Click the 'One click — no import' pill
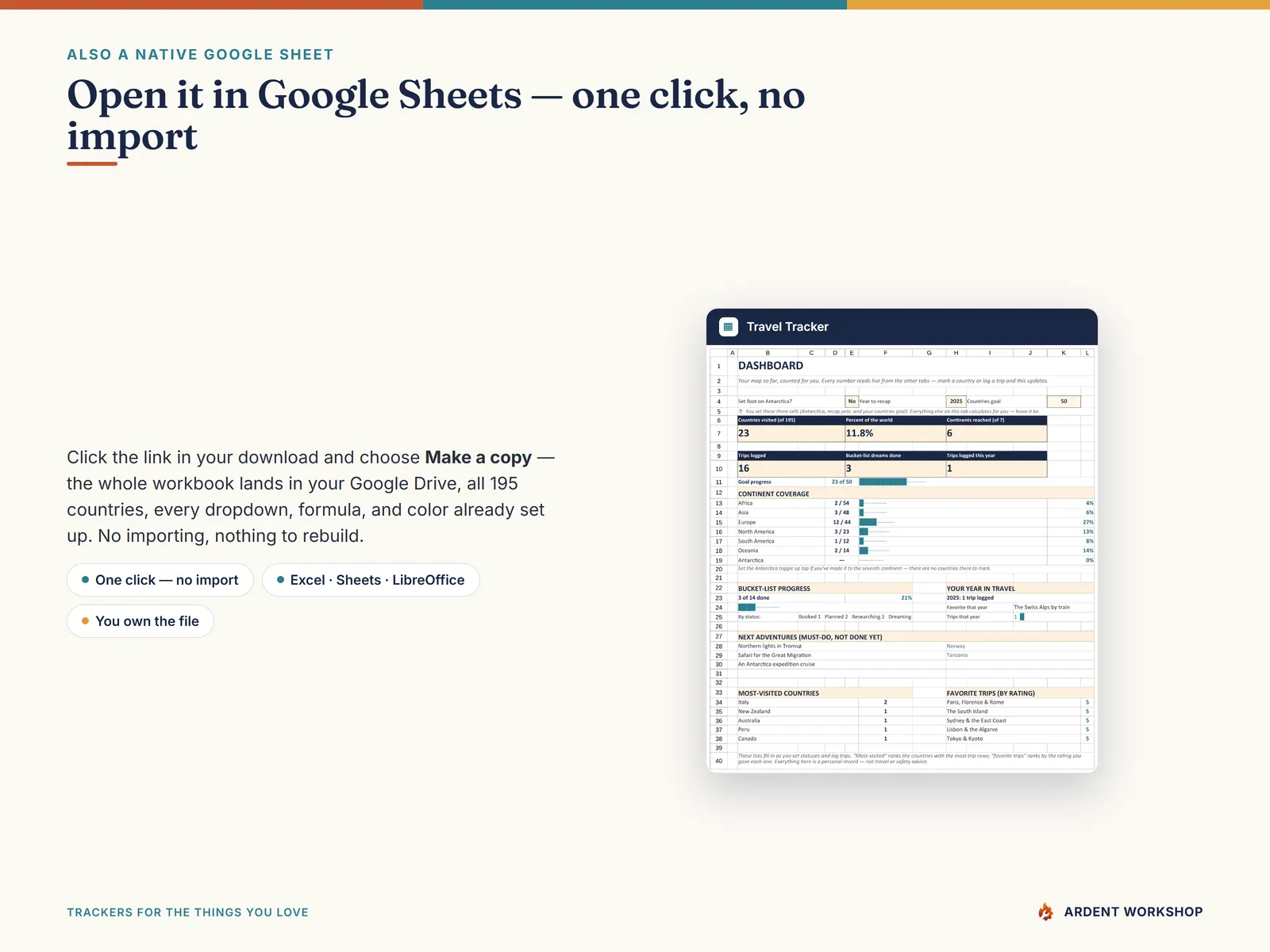The width and height of the screenshot is (1270, 952). tap(160, 580)
